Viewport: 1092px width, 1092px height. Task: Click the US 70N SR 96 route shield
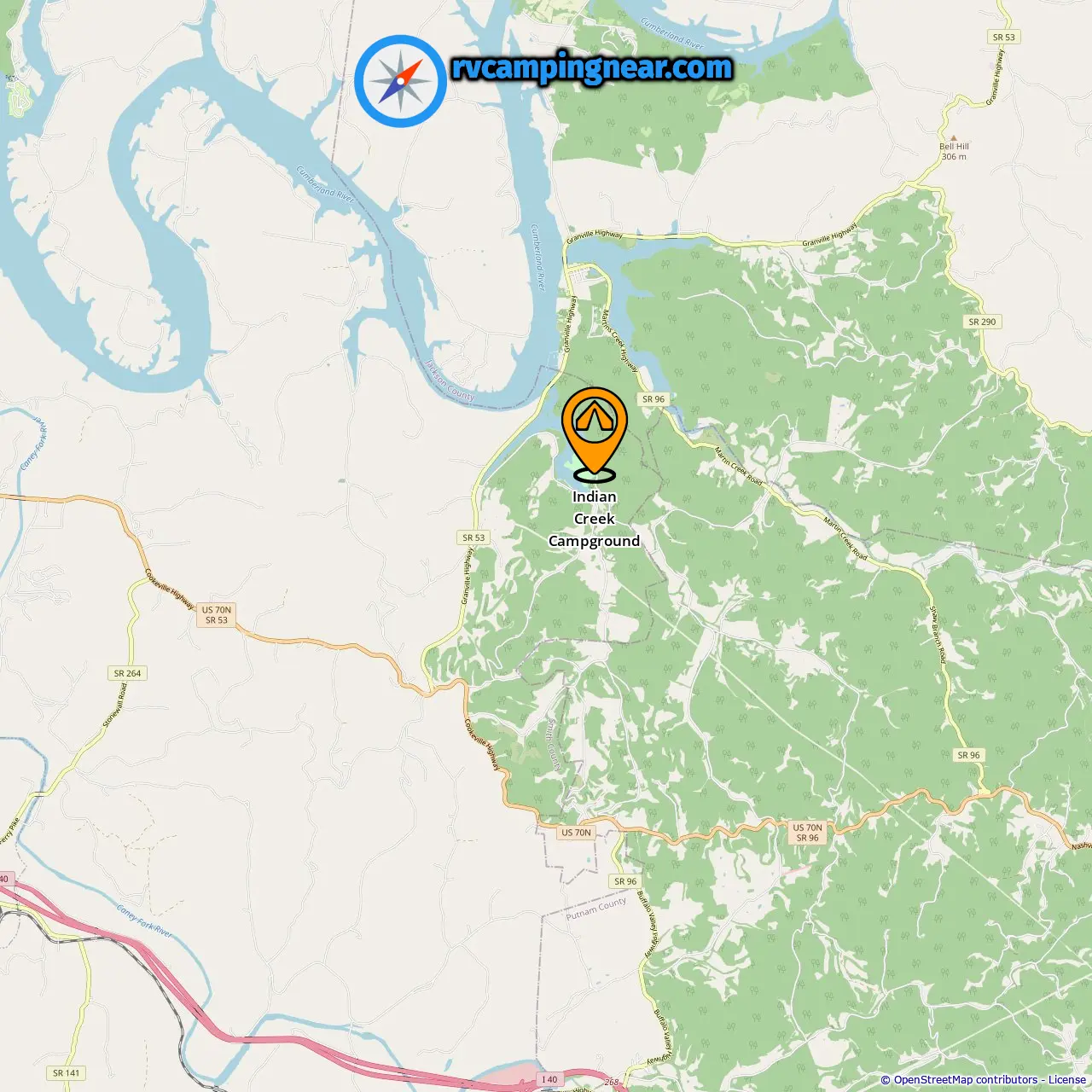808,833
